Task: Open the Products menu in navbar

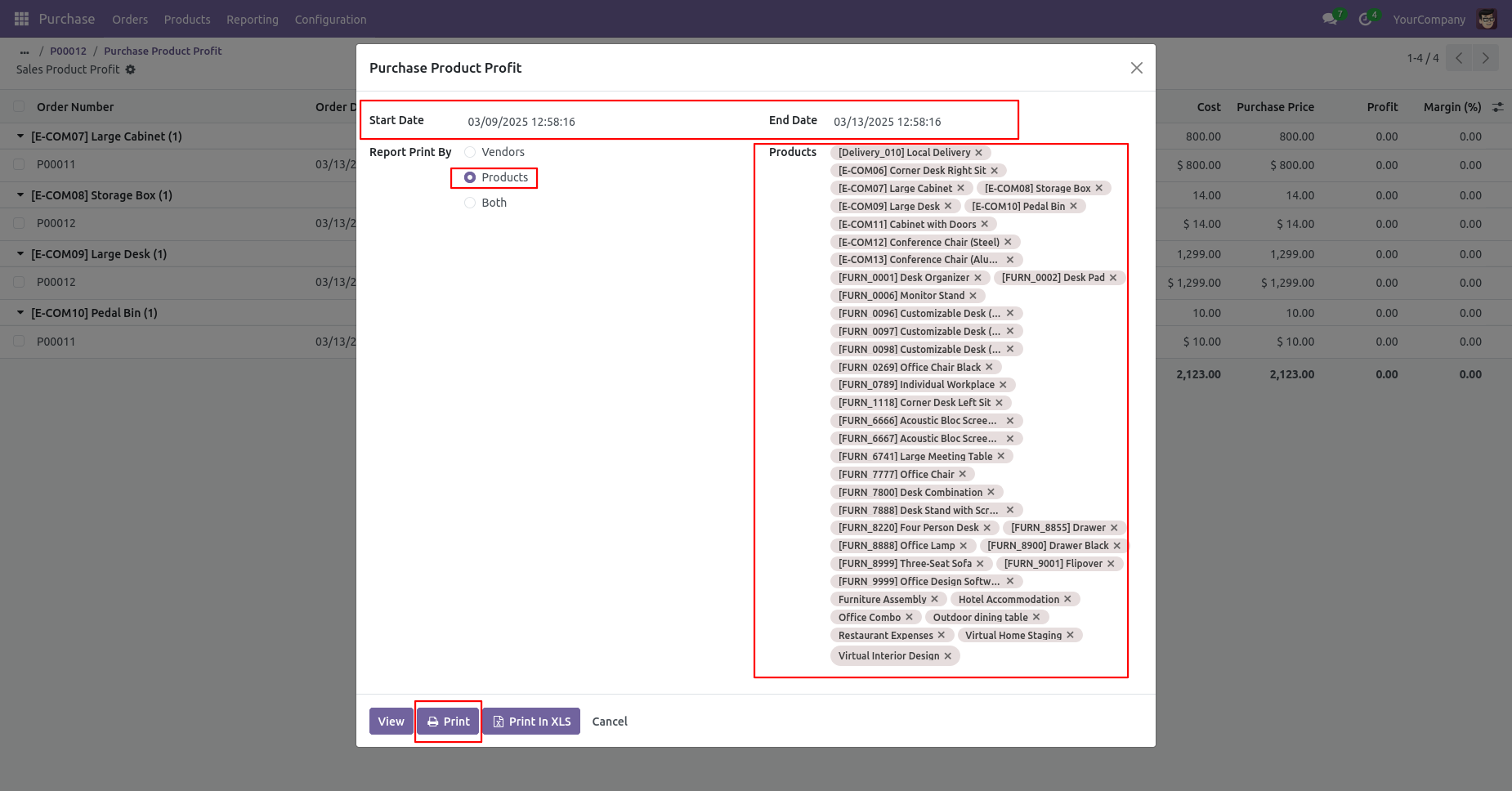Action: pos(187,20)
